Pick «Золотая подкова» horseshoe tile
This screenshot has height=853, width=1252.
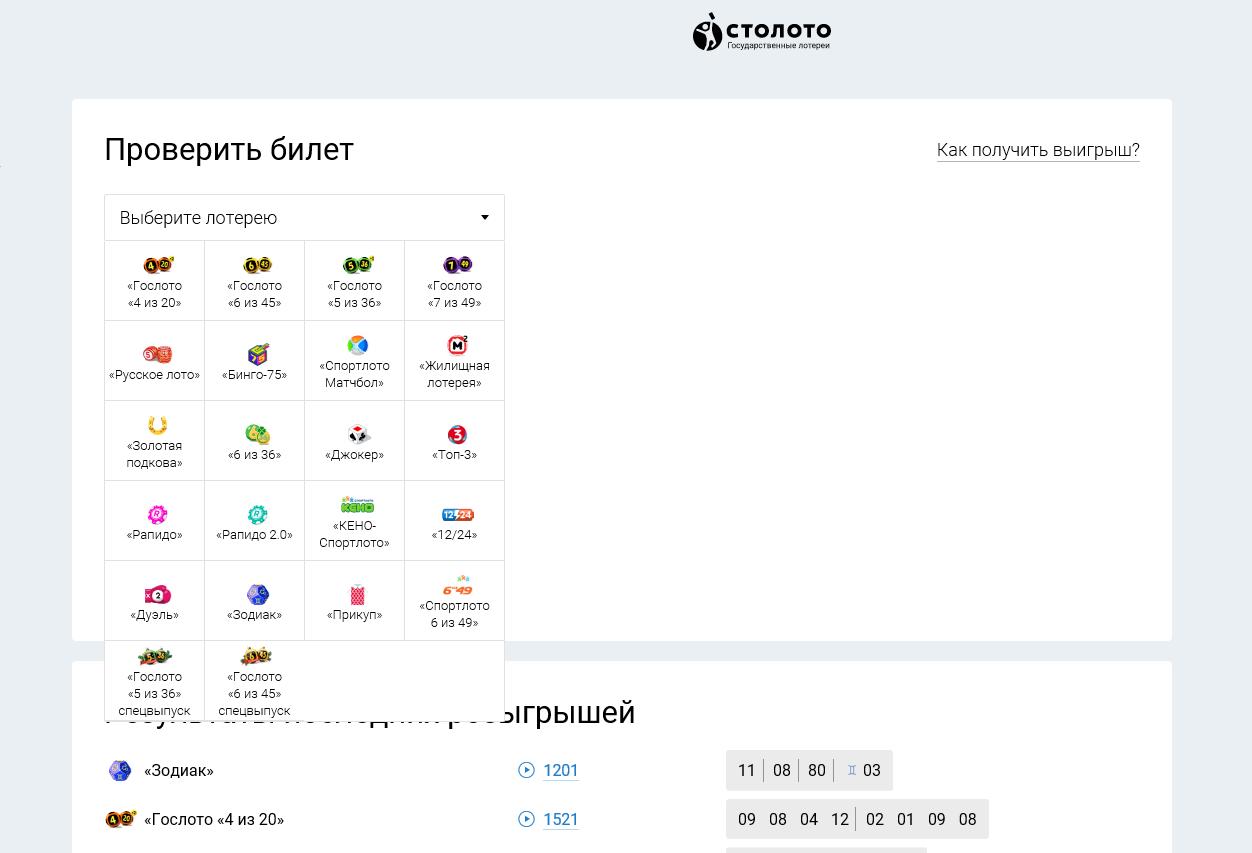[155, 441]
